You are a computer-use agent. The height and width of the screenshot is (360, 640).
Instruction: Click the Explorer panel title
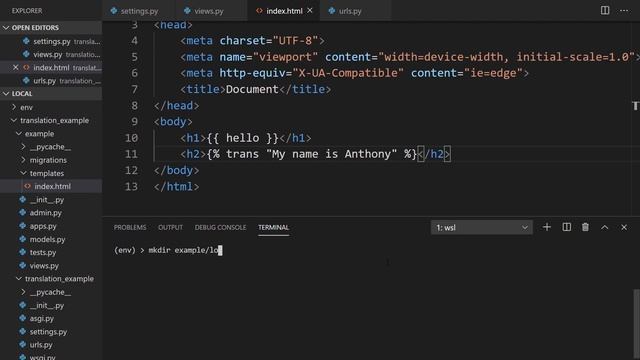pyautogui.click(x=27, y=11)
